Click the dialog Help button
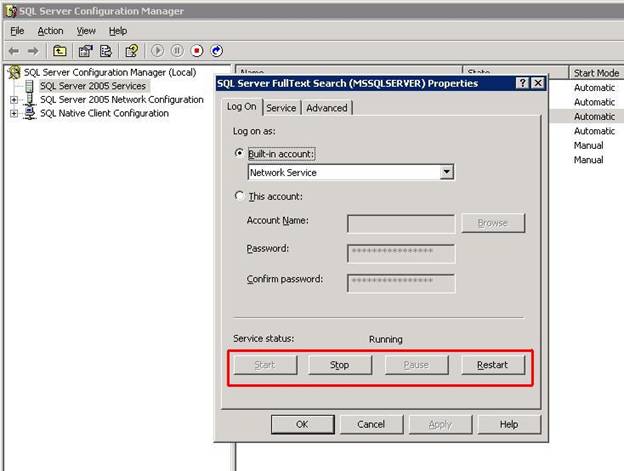The width and height of the screenshot is (624, 471). point(509,424)
